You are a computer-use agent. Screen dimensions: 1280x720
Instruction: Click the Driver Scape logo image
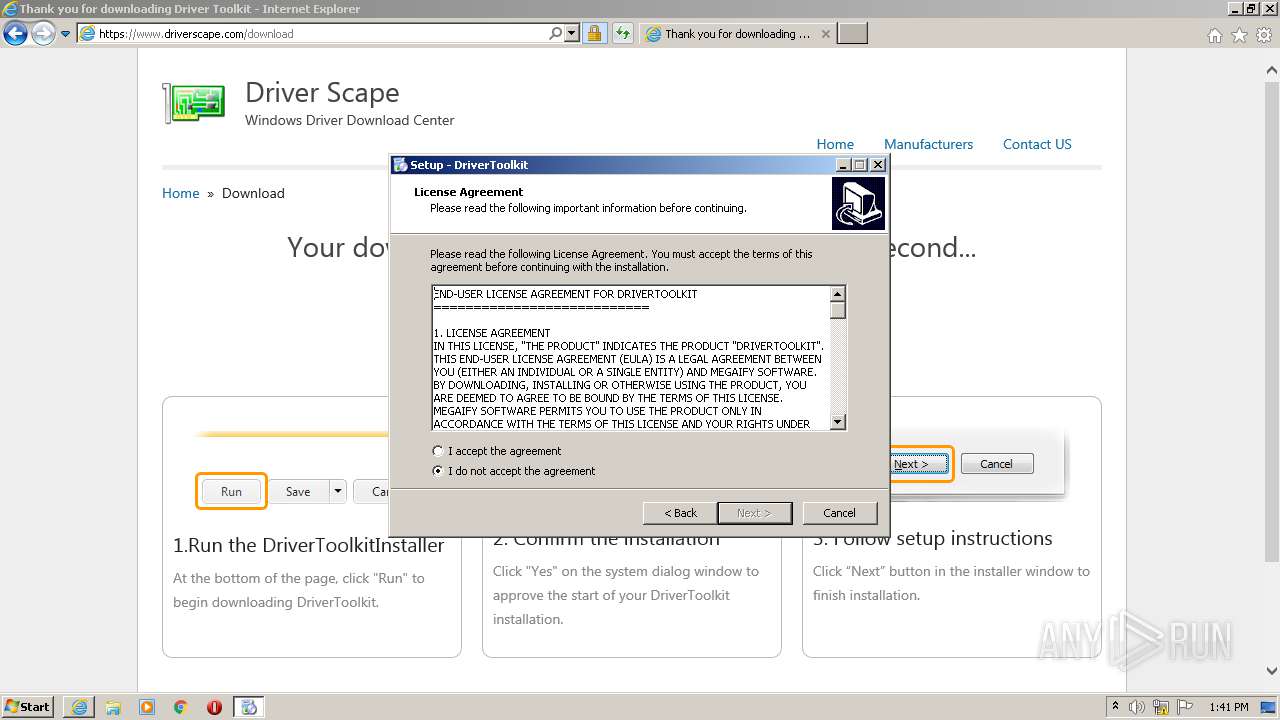pos(194,103)
